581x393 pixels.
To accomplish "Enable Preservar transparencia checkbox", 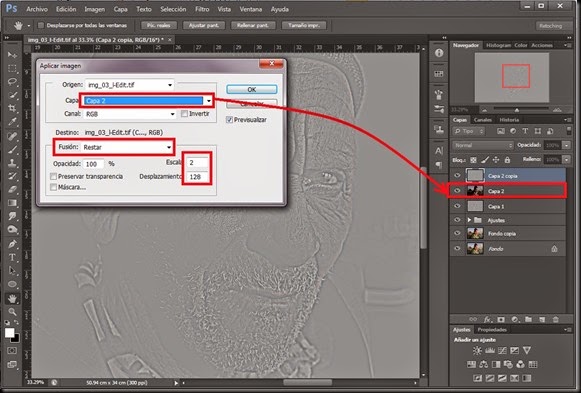I will (x=54, y=176).
